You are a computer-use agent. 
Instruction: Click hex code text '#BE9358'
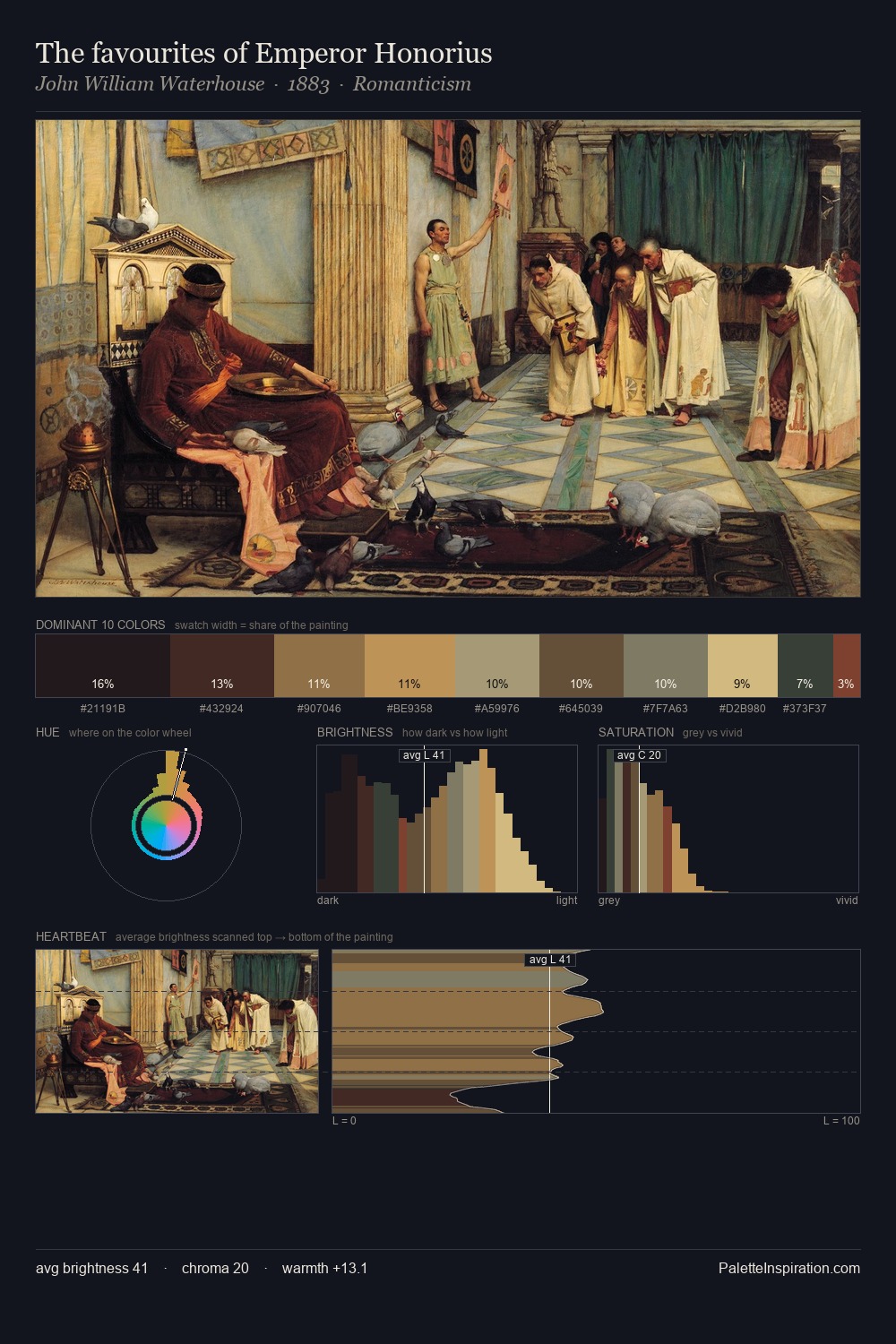click(409, 708)
